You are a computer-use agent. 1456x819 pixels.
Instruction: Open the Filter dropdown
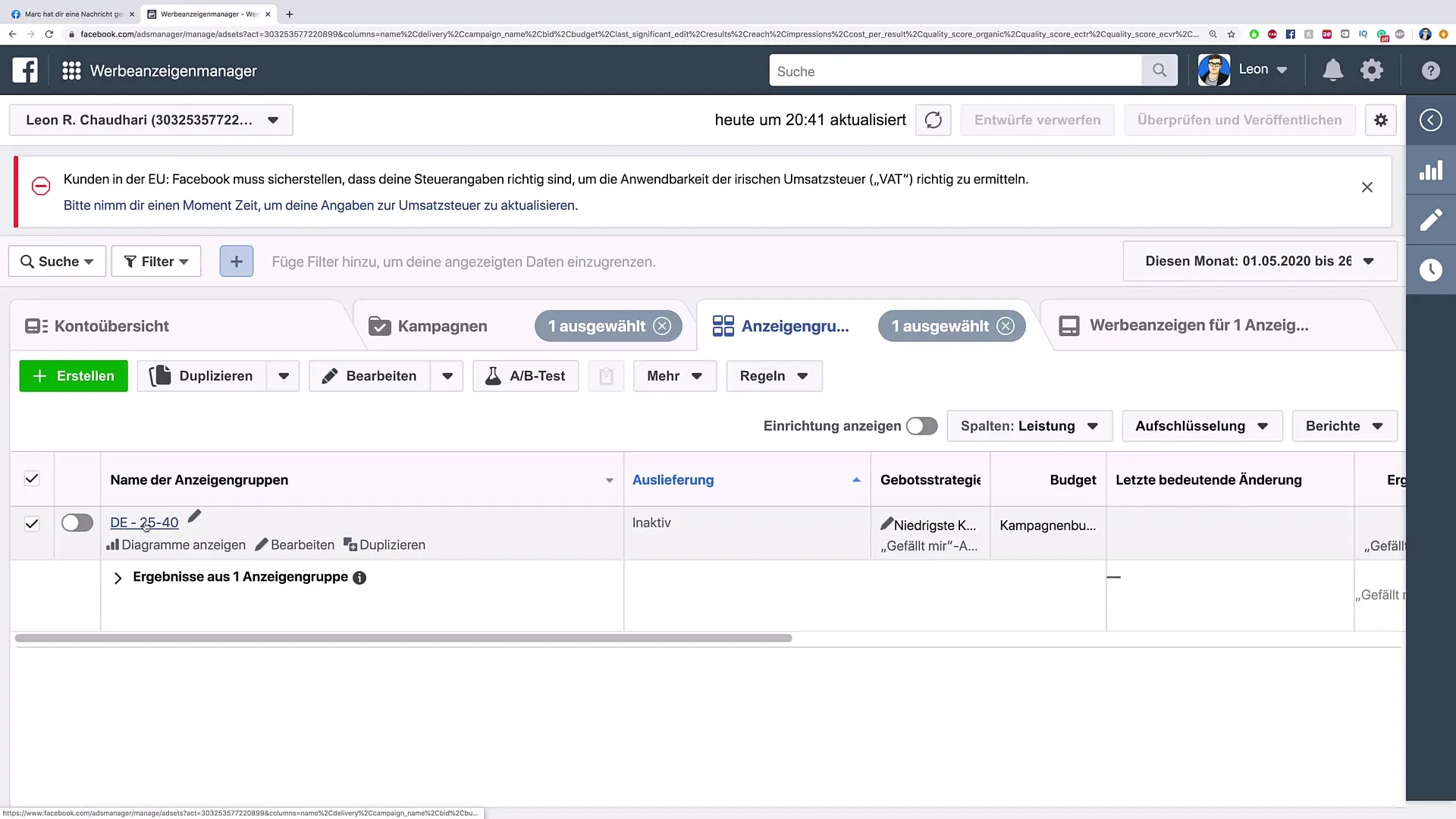[156, 262]
